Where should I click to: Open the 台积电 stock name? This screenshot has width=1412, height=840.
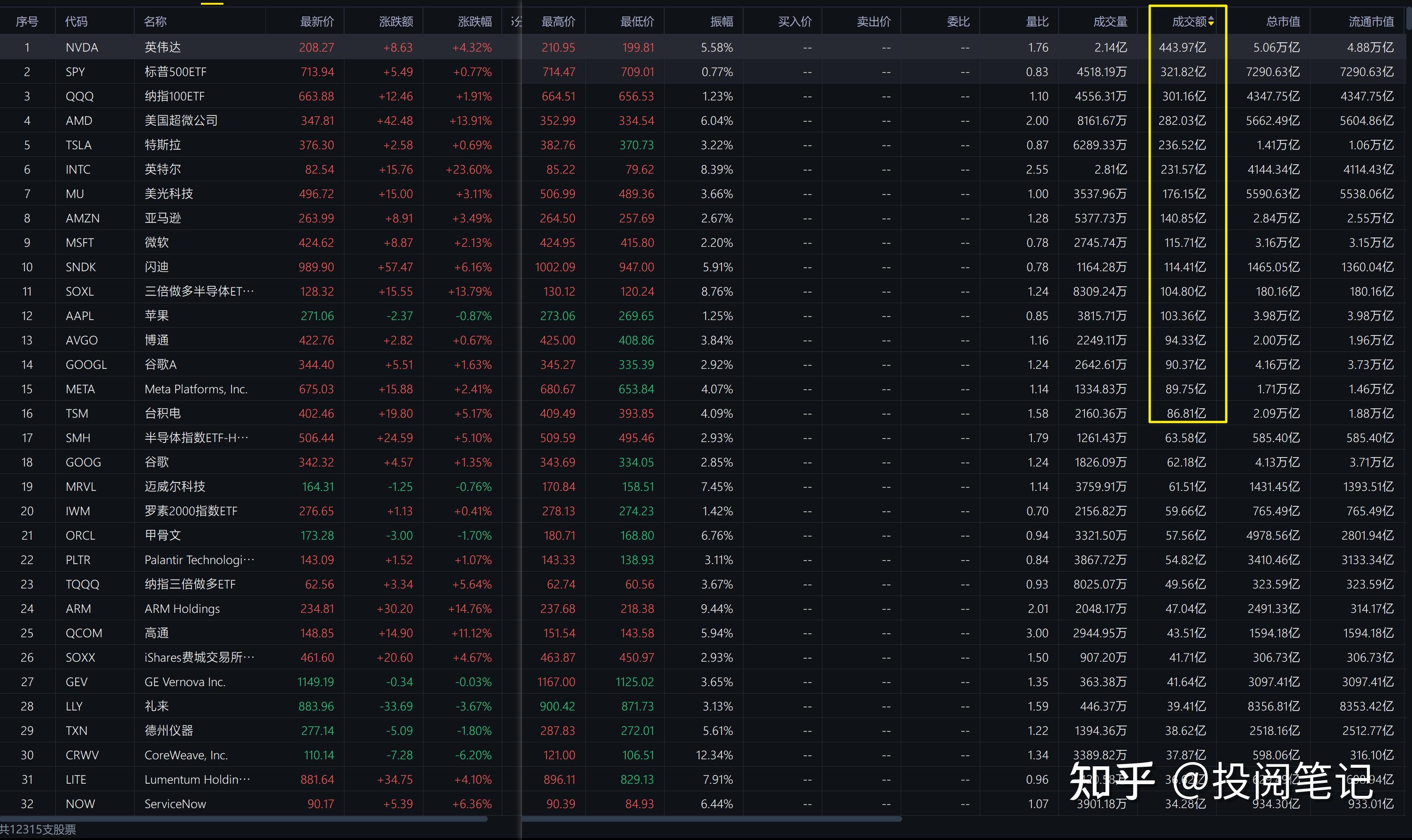[x=162, y=413]
